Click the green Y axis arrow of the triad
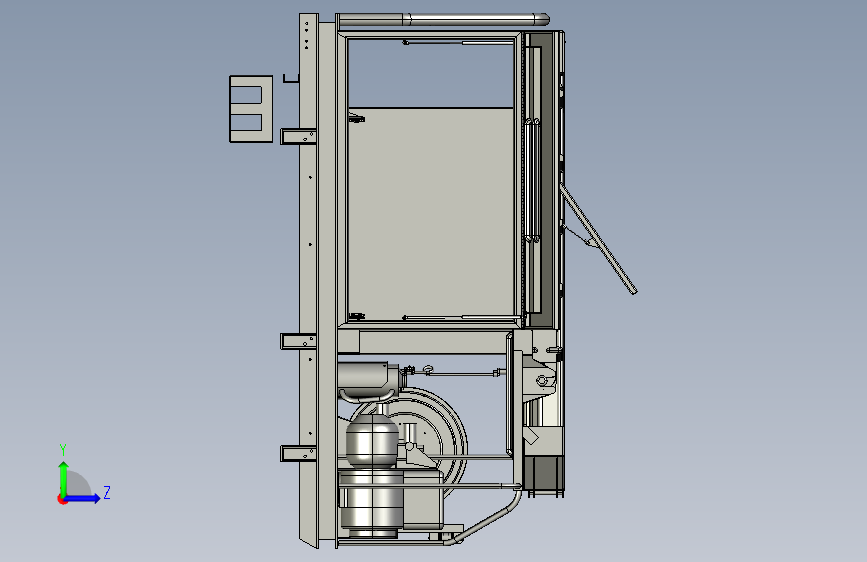This screenshot has height=562, width=867. coord(64,478)
